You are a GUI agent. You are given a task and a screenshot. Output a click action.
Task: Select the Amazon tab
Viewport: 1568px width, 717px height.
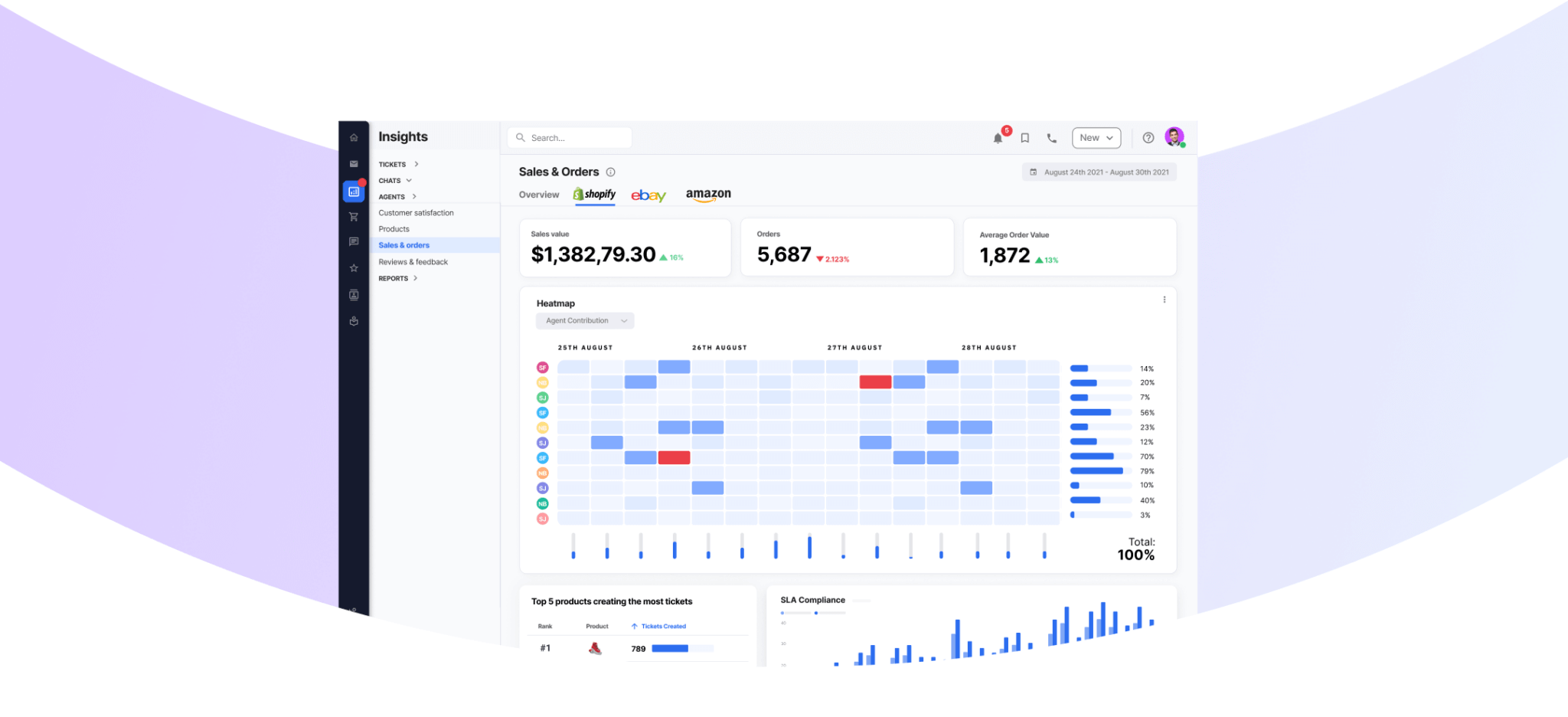click(708, 195)
